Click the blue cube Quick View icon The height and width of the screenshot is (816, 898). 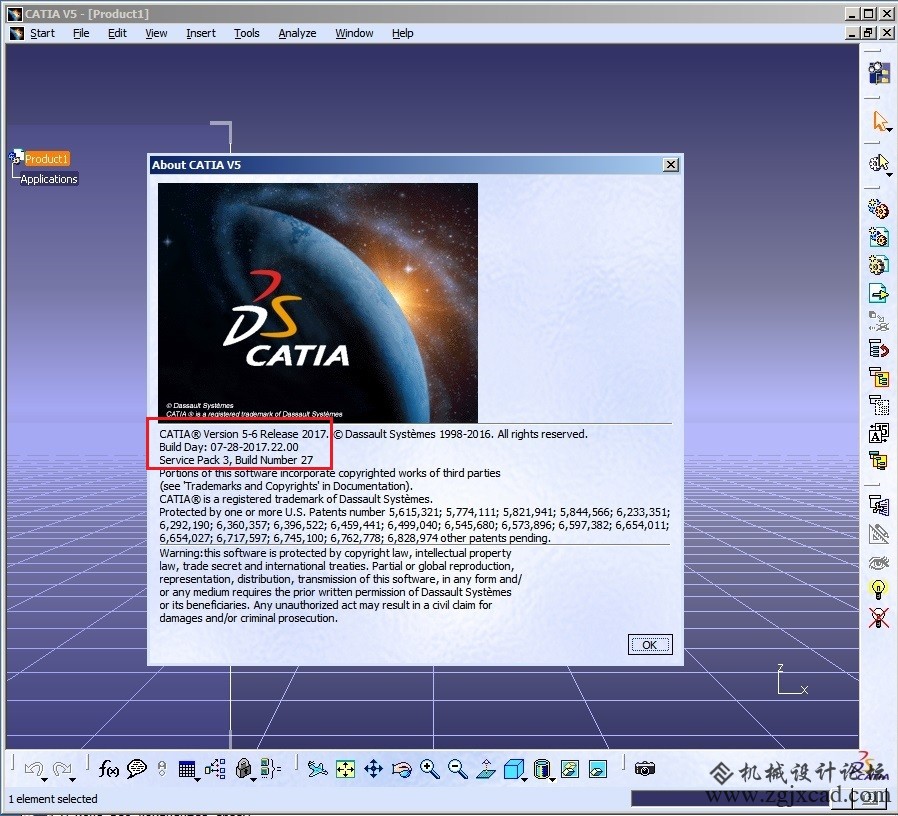[x=513, y=768]
